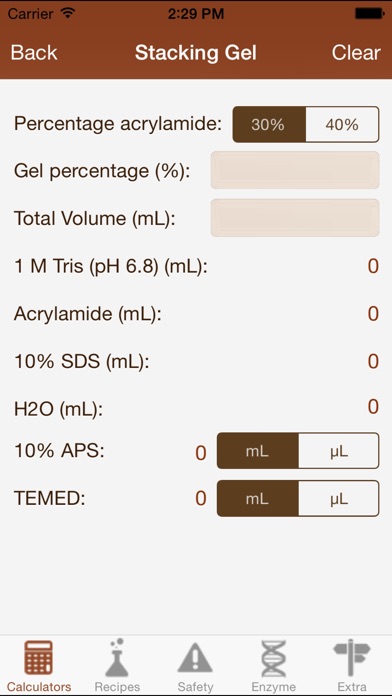Focus the Total Volume input field
The height and width of the screenshot is (696, 392).
(x=295, y=218)
